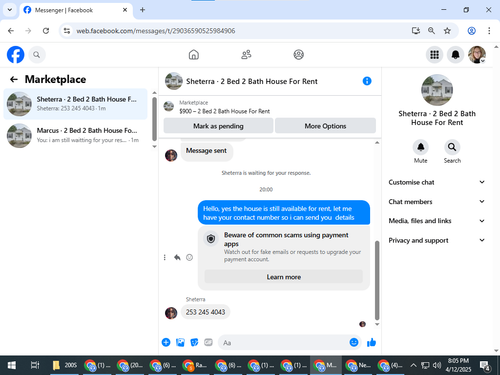Expand Privacy and support section
Screen dimensions: 500x375
tap(437, 240)
